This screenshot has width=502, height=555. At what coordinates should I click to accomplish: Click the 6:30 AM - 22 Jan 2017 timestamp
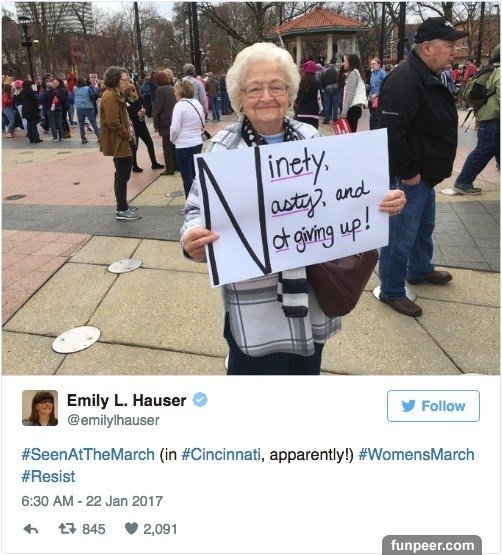point(92,501)
